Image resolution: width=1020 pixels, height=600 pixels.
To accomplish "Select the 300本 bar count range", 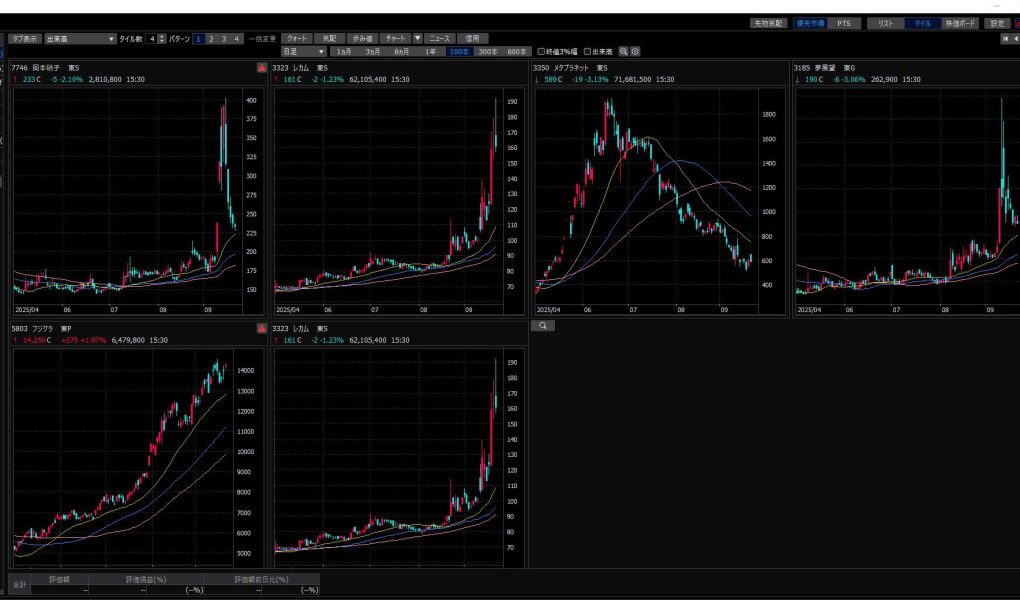I will pos(489,51).
